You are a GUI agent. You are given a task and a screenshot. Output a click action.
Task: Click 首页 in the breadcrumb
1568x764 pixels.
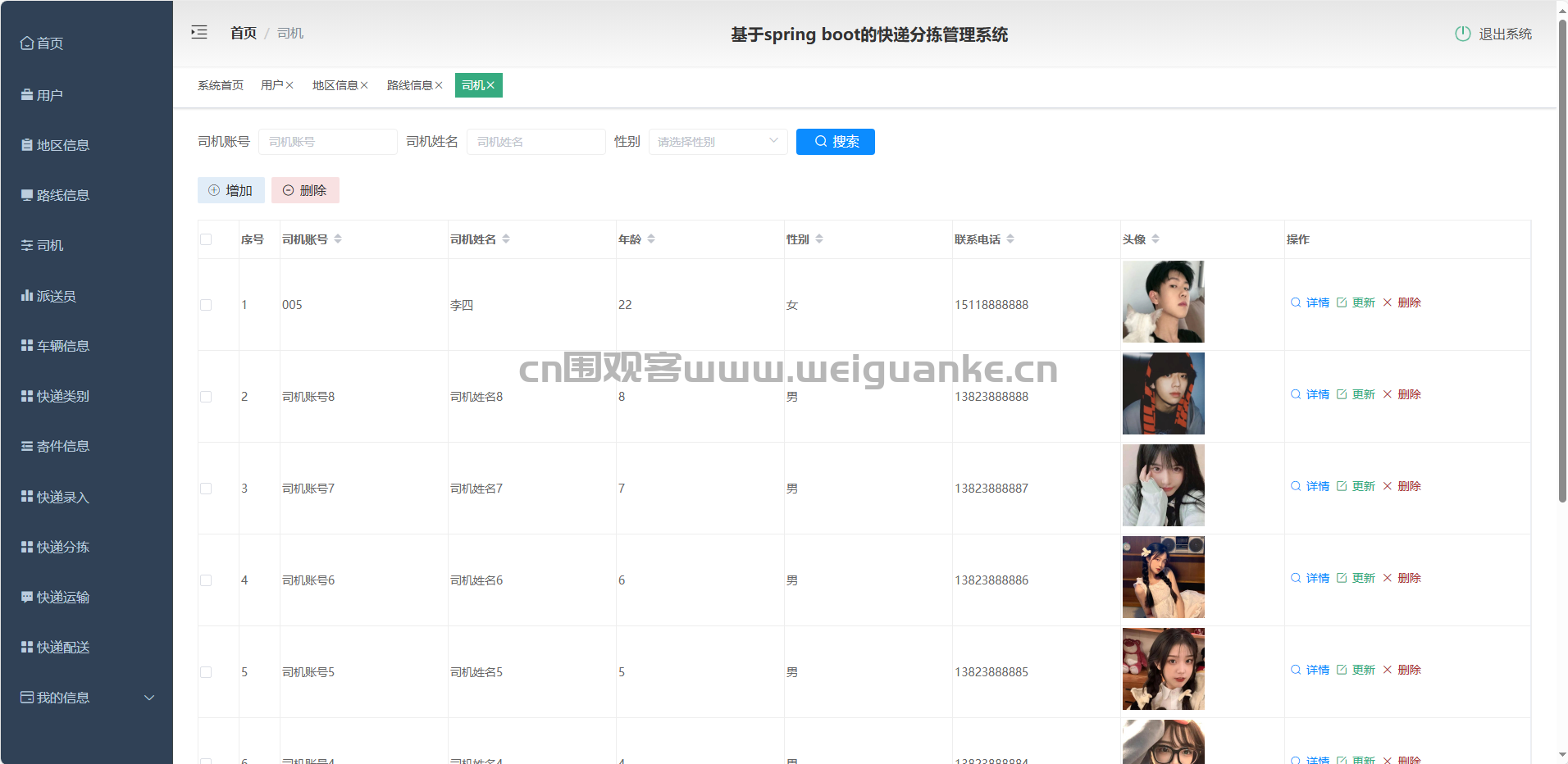[x=244, y=33]
